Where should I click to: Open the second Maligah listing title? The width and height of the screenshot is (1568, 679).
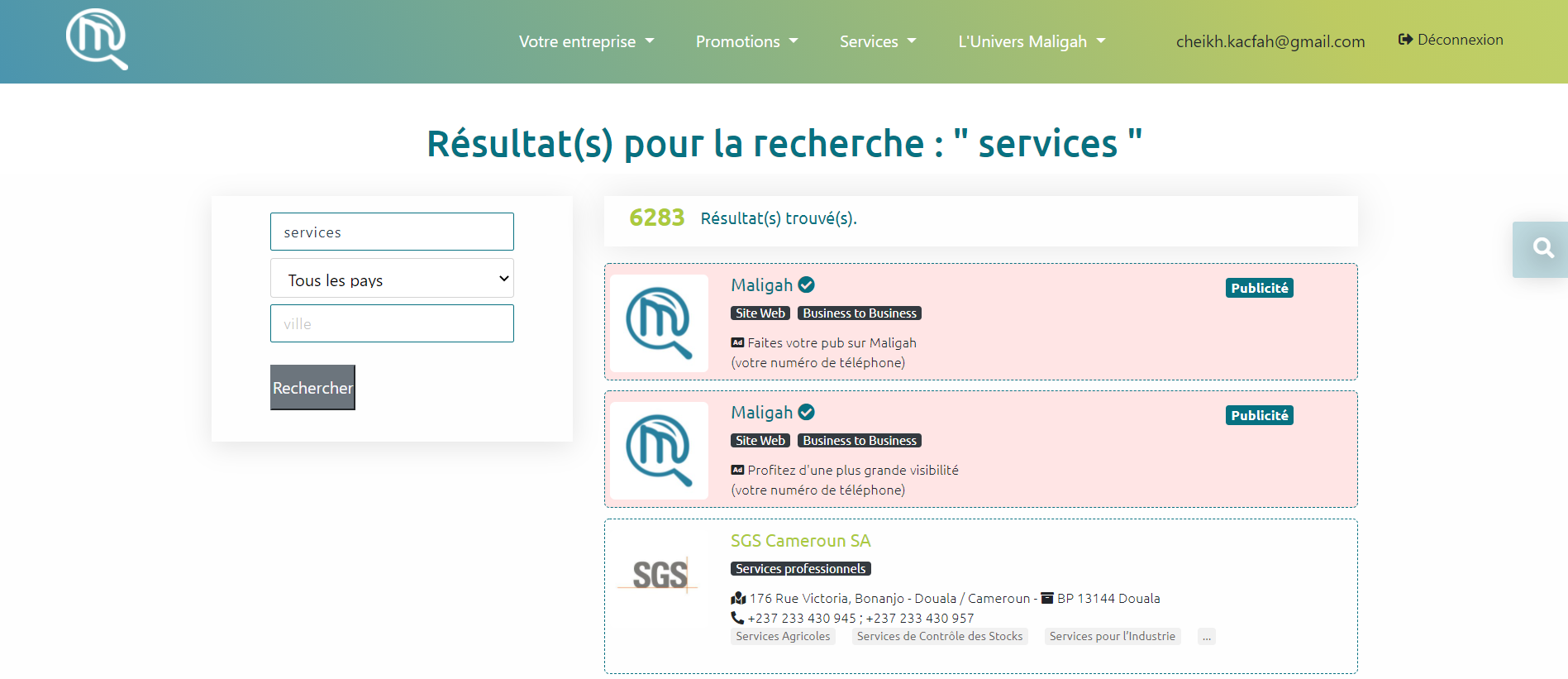(761, 413)
